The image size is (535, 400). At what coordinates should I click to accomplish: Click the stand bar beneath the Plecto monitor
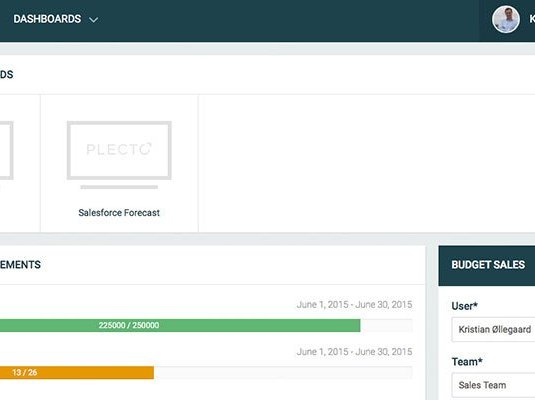[x=119, y=187]
